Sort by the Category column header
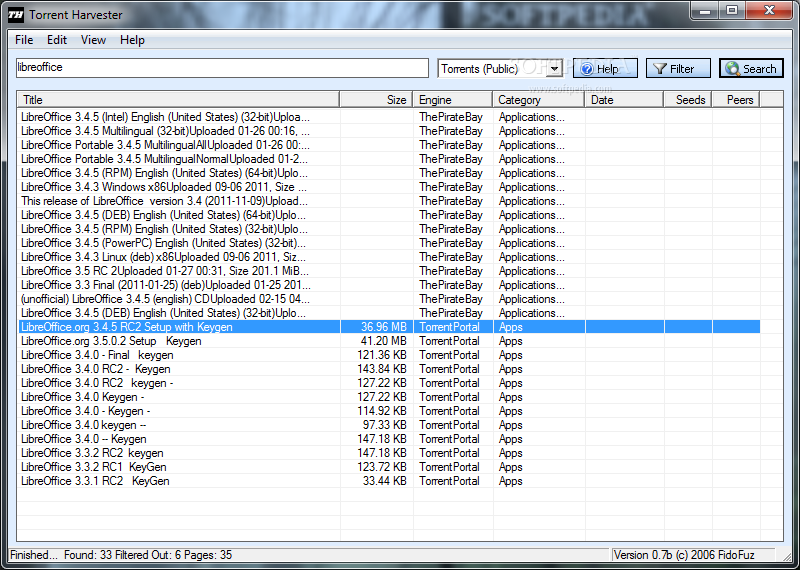 click(x=538, y=100)
